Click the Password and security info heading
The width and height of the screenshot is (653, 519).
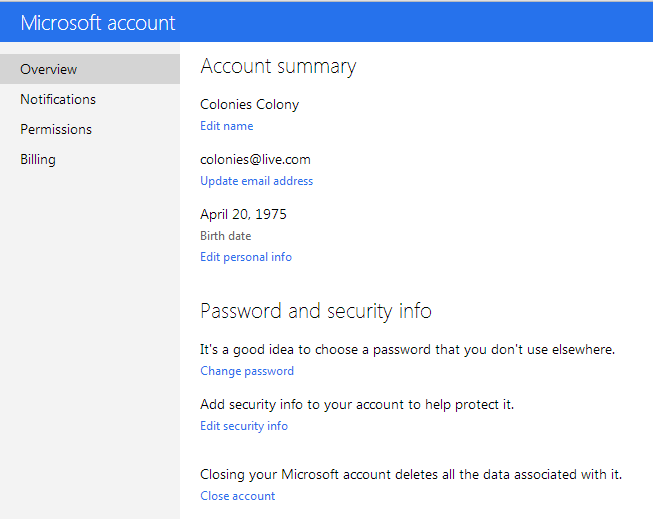click(x=316, y=311)
